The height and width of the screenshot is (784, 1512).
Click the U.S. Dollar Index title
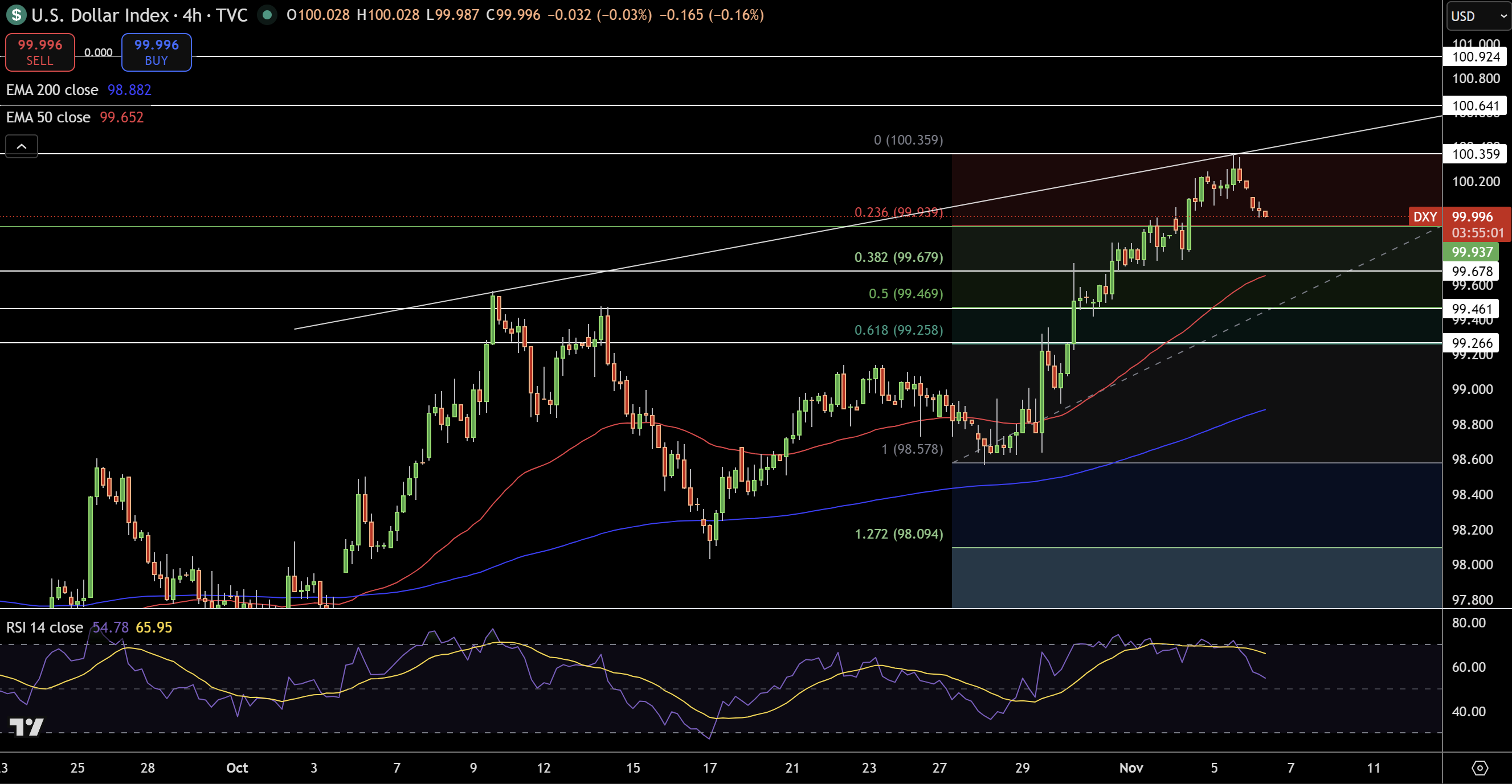click(100, 15)
